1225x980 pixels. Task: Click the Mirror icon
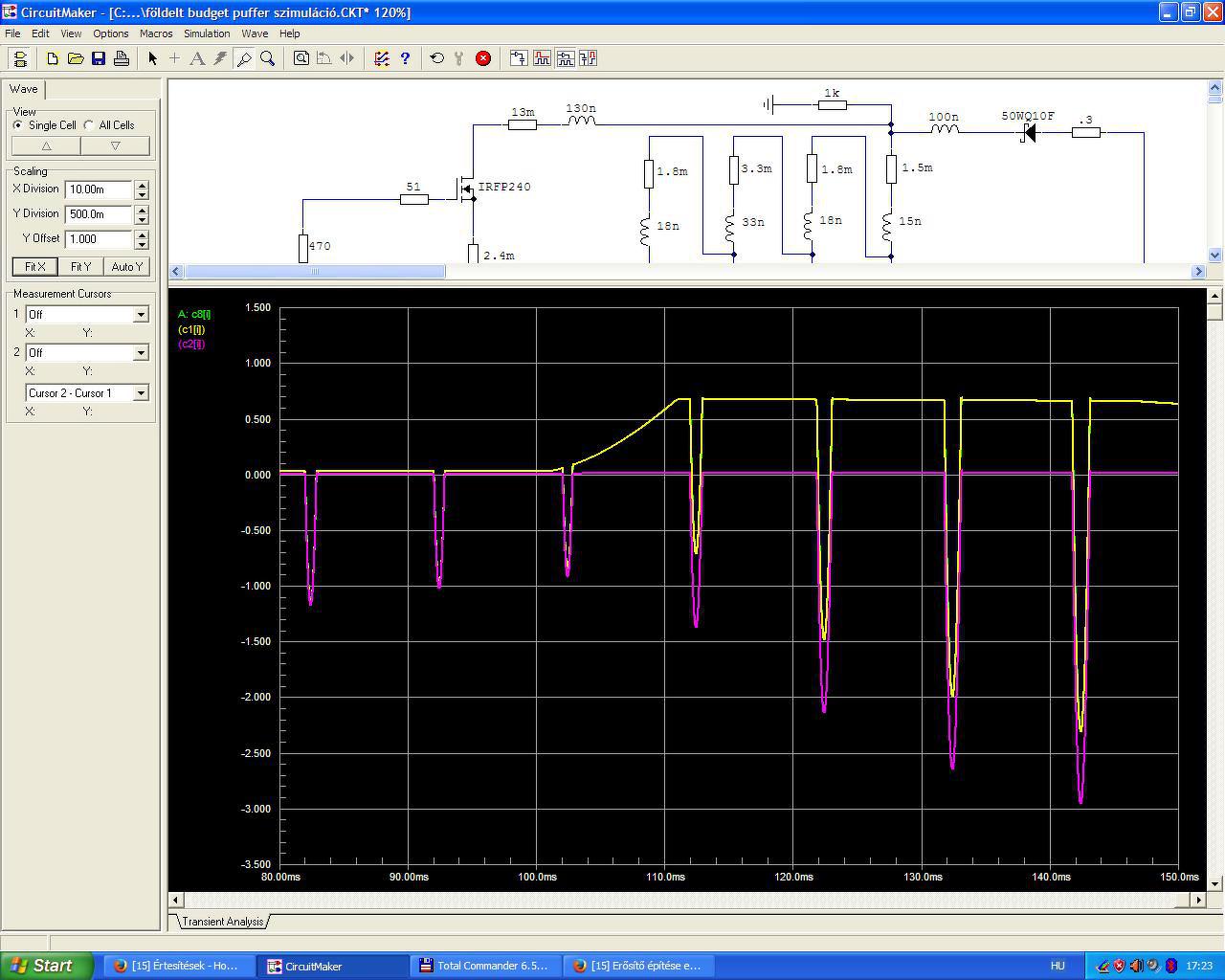(347, 58)
